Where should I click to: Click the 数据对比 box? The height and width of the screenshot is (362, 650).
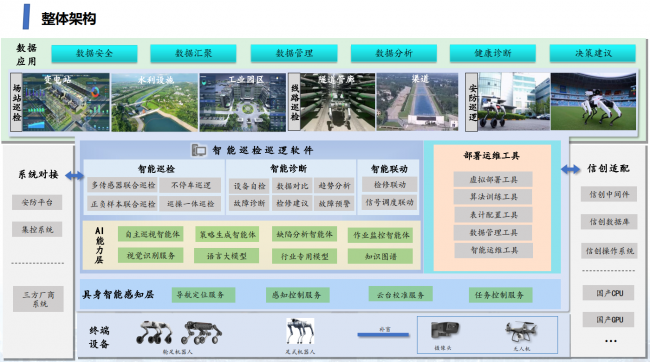click(x=292, y=186)
